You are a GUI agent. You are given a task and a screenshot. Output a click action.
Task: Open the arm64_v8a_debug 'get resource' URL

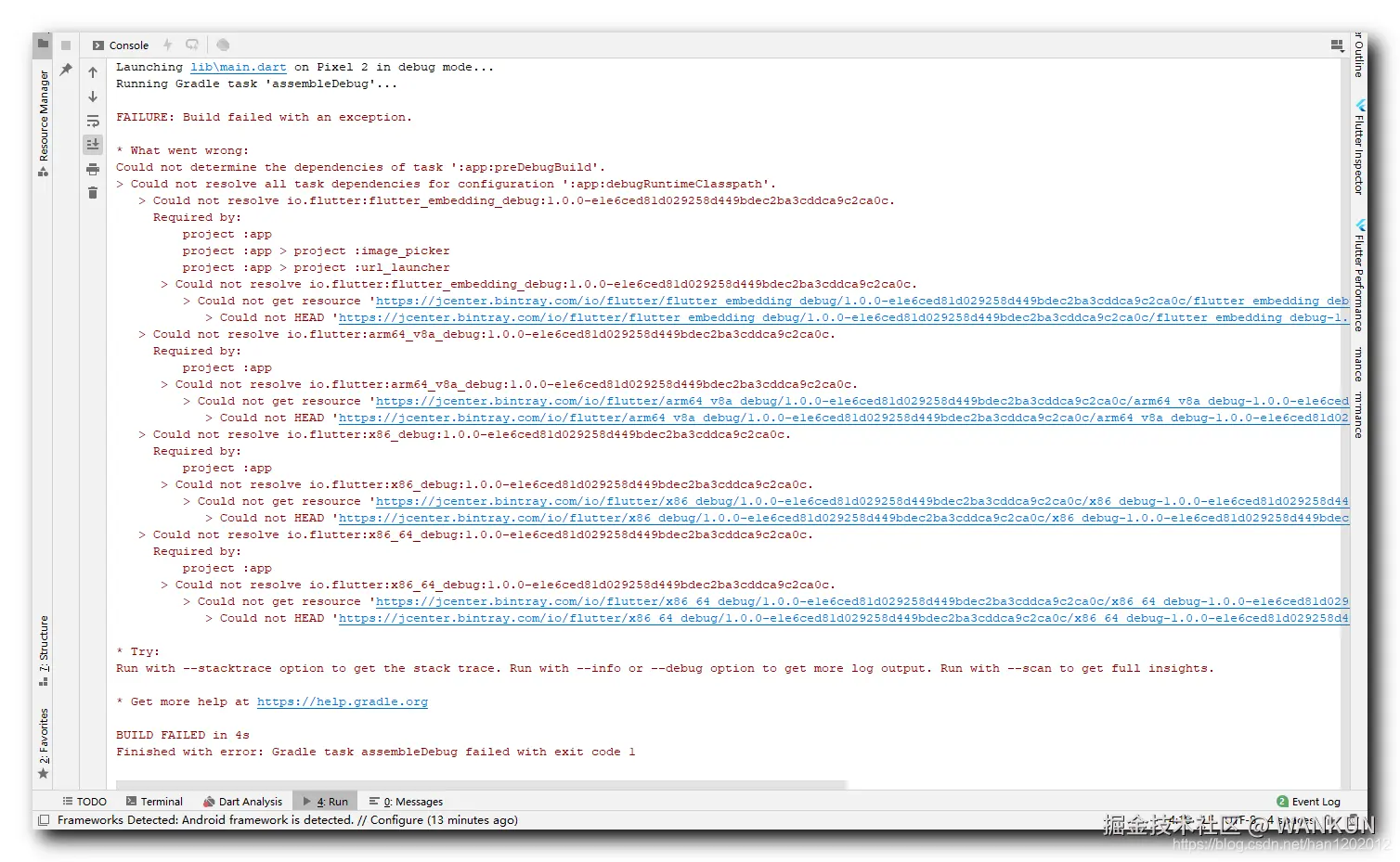862,401
